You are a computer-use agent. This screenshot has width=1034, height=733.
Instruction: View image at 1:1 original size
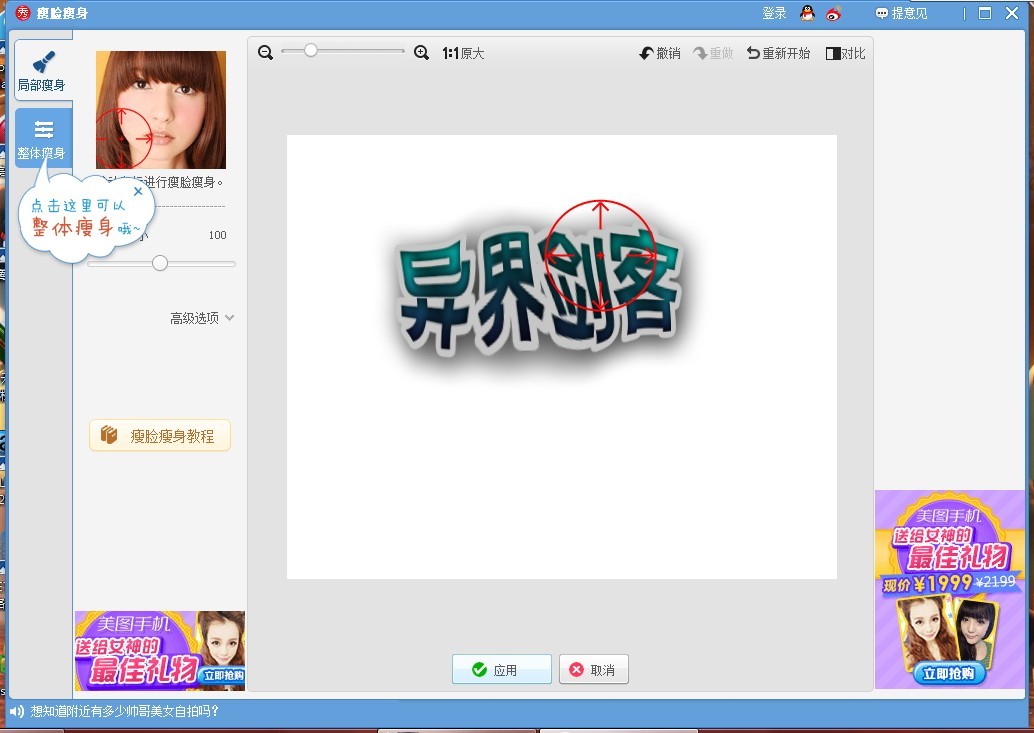[x=463, y=53]
